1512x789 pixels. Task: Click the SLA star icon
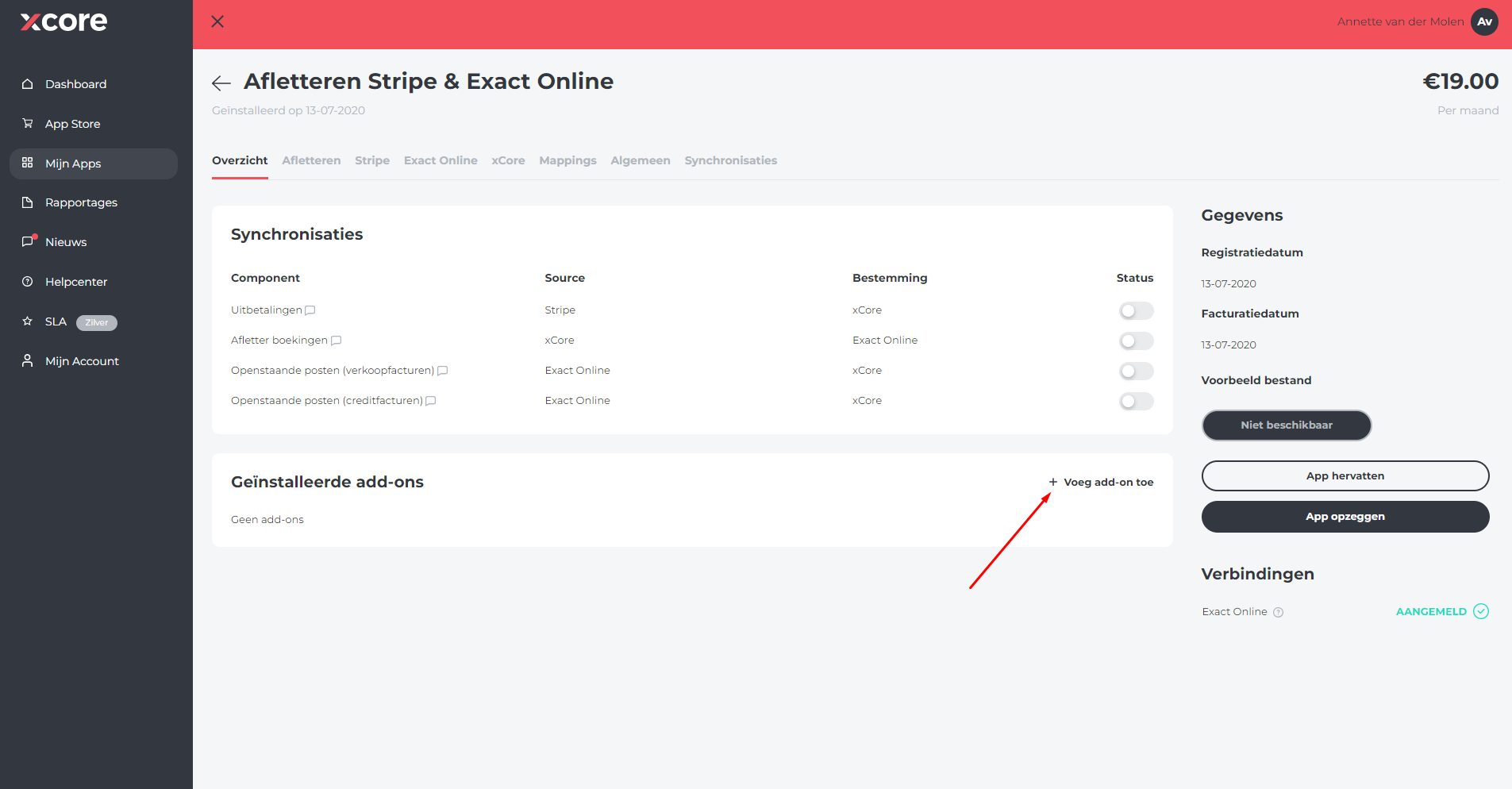pyautogui.click(x=28, y=321)
